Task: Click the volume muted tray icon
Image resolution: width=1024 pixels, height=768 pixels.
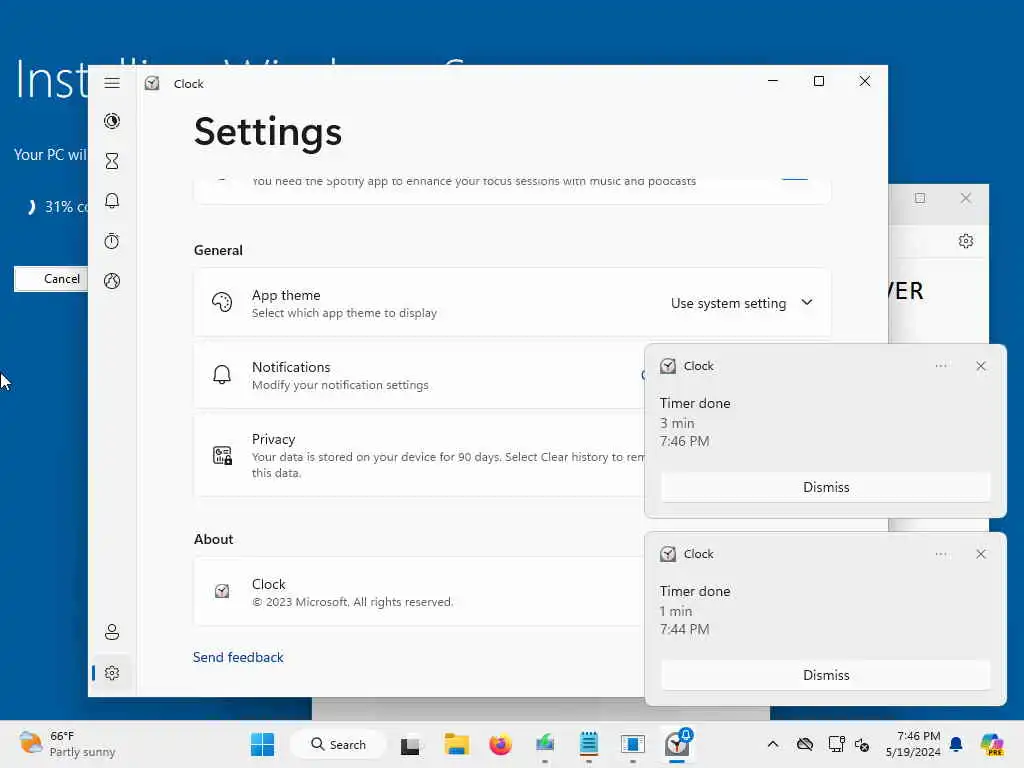Action: [x=862, y=744]
